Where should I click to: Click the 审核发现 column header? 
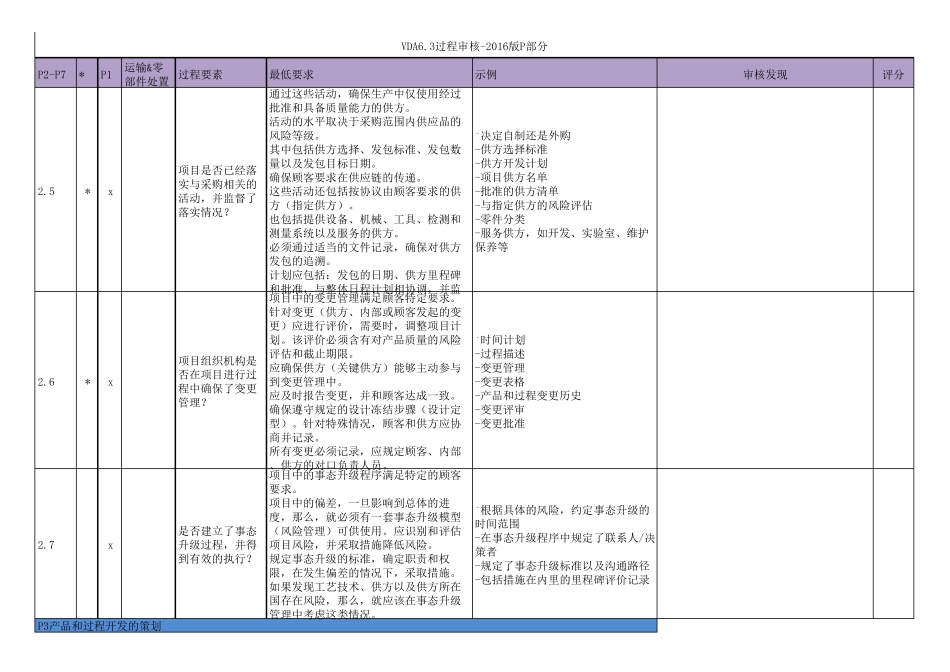[x=765, y=73]
